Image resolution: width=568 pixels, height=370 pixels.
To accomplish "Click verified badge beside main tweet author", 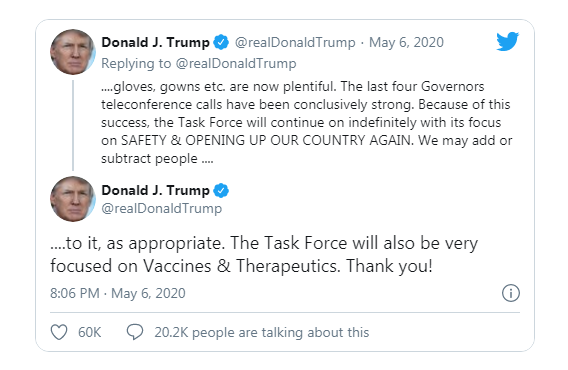I will pos(221,190).
